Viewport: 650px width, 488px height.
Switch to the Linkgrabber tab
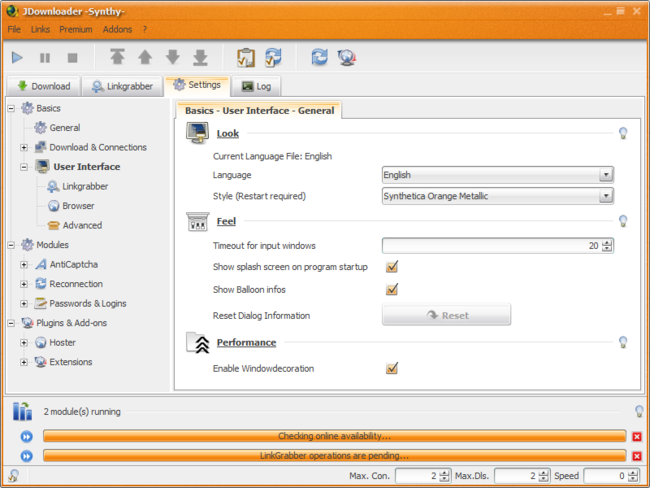click(x=122, y=86)
